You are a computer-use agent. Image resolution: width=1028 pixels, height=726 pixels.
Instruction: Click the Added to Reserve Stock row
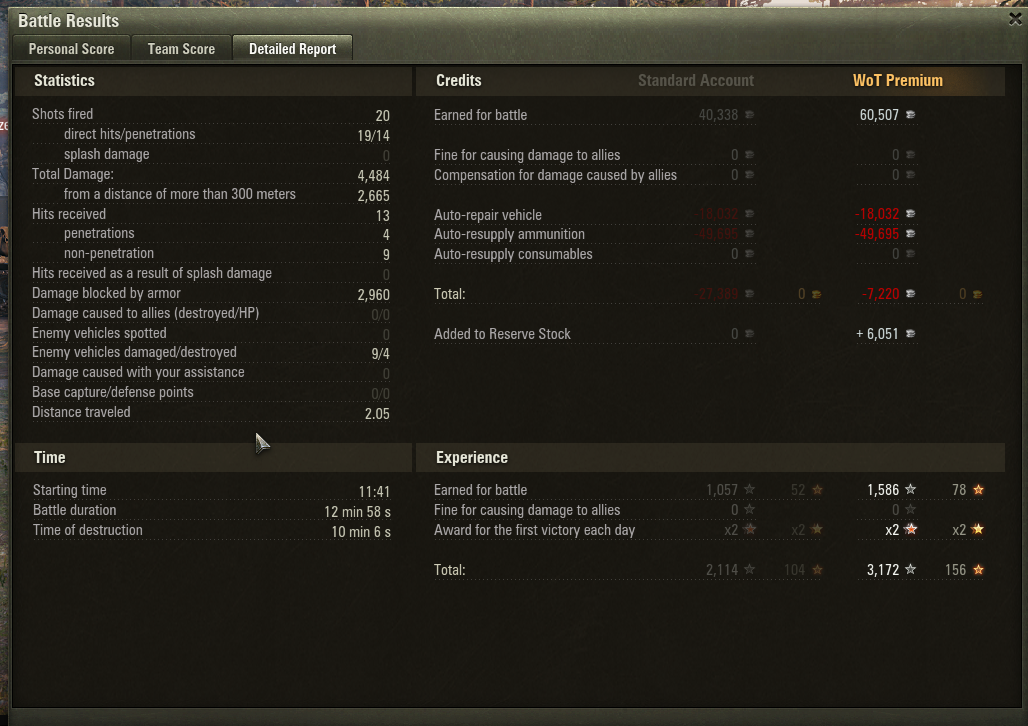click(x=675, y=334)
